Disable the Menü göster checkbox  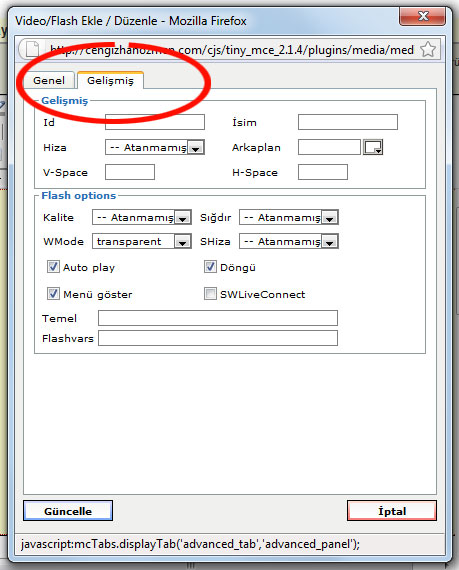click(53, 293)
